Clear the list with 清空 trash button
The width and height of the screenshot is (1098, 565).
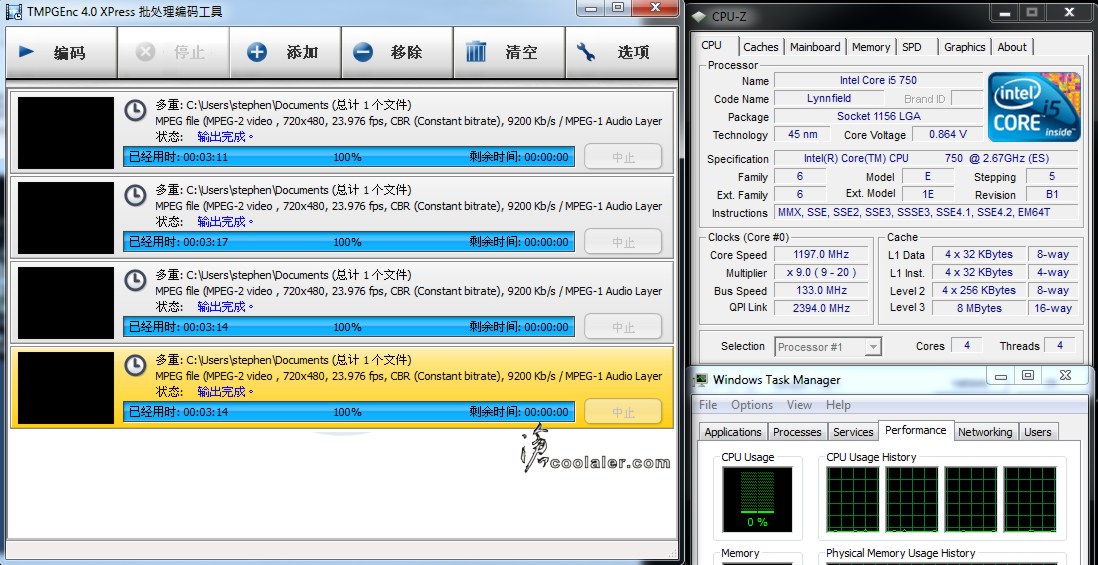(509, 53)
